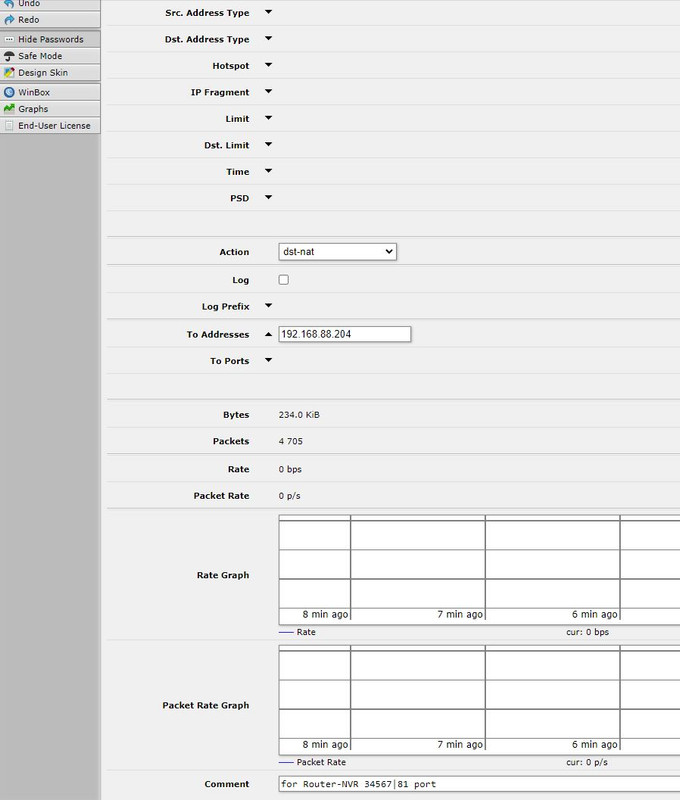The height and width of the screenshot is (800, 680).
Task: Click the Comment text field
Action: (x=479, y=784)
